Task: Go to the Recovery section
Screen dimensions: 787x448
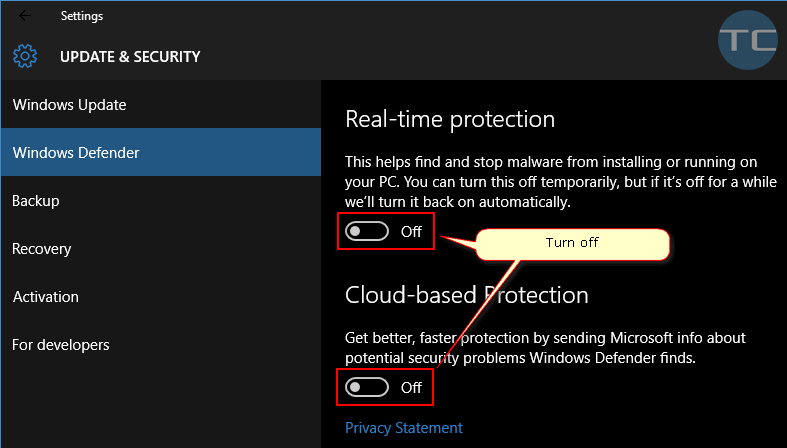Action: tap(161, 249)
